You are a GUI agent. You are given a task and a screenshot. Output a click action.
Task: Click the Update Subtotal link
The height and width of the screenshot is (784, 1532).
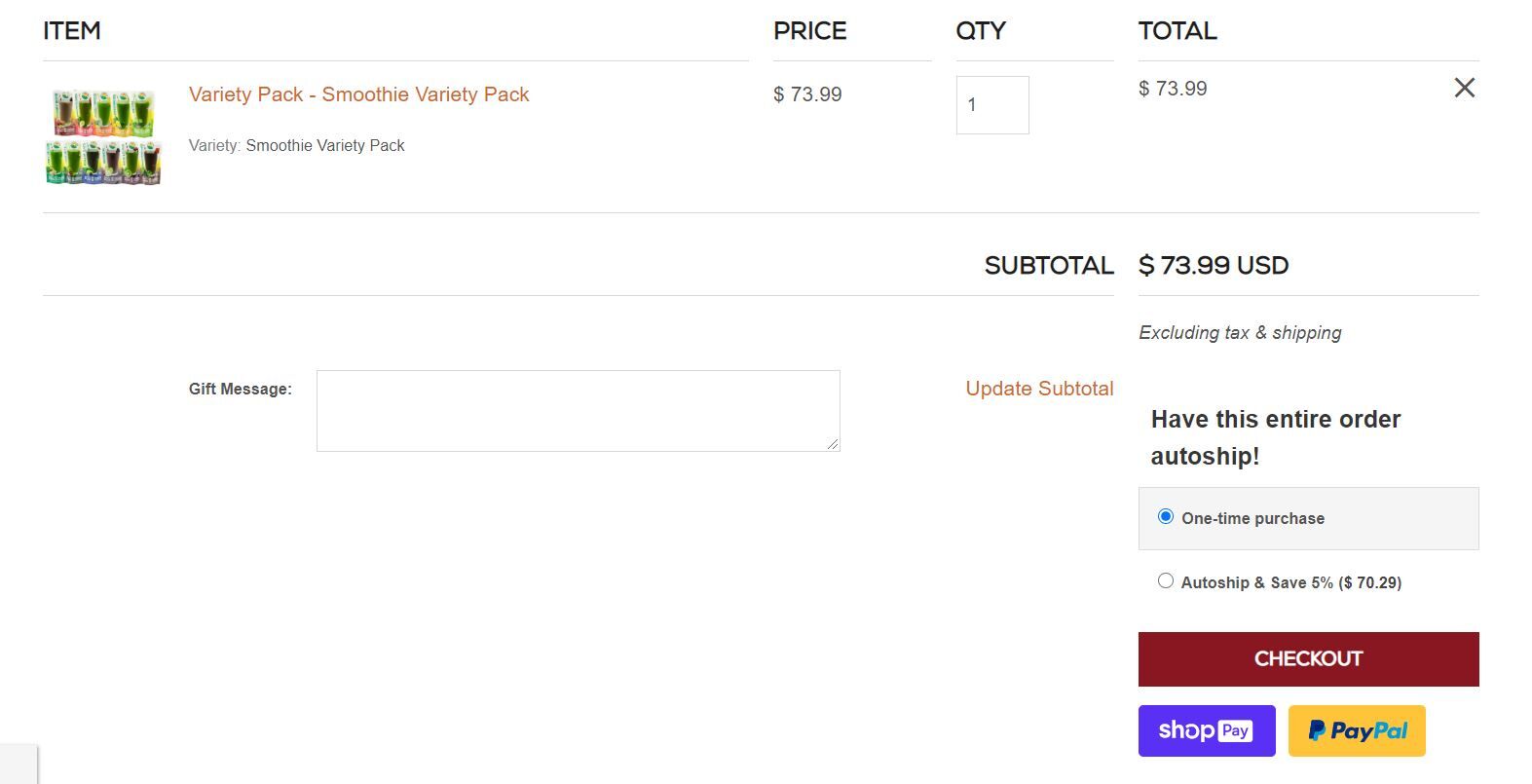point(1039,389)
